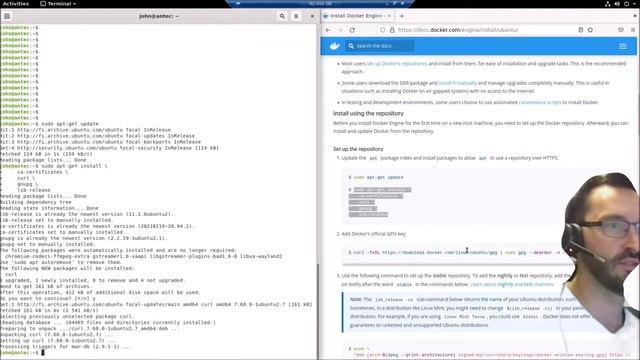
Task: Reload the Docker docs page
Action: coord(352,30)
